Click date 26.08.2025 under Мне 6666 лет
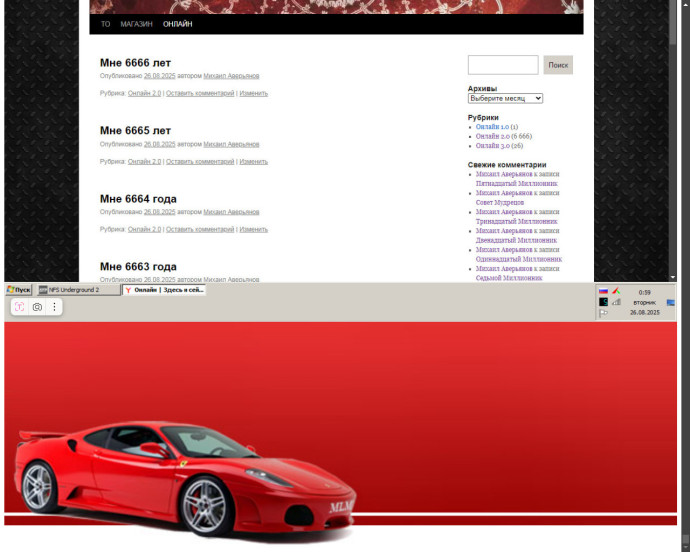This screenshot has width=690, height=552. pos(159,76)
